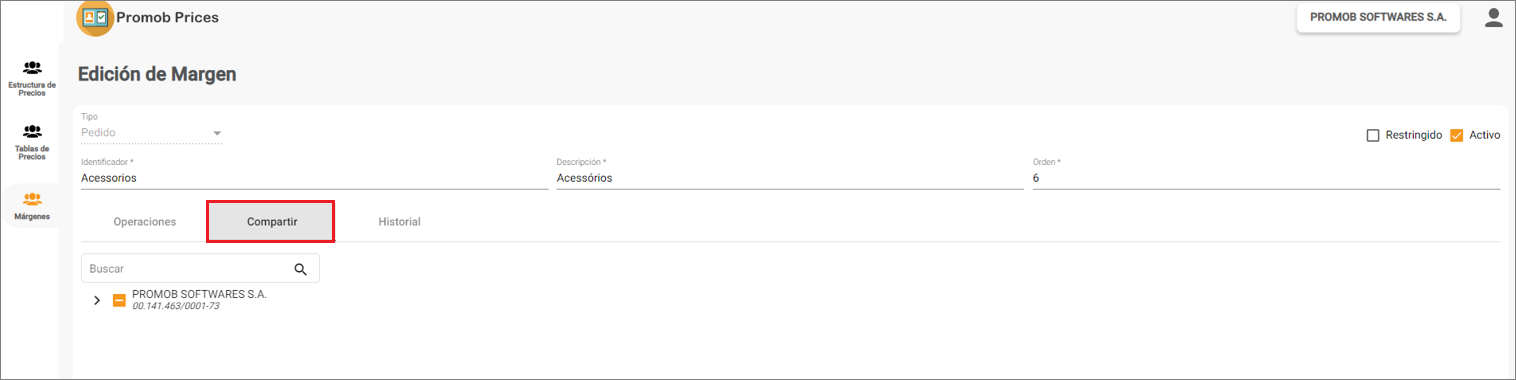Enable the Restringido checkbox
The width and height of the screenshot is (1516, 380).
click(1373, 135)
